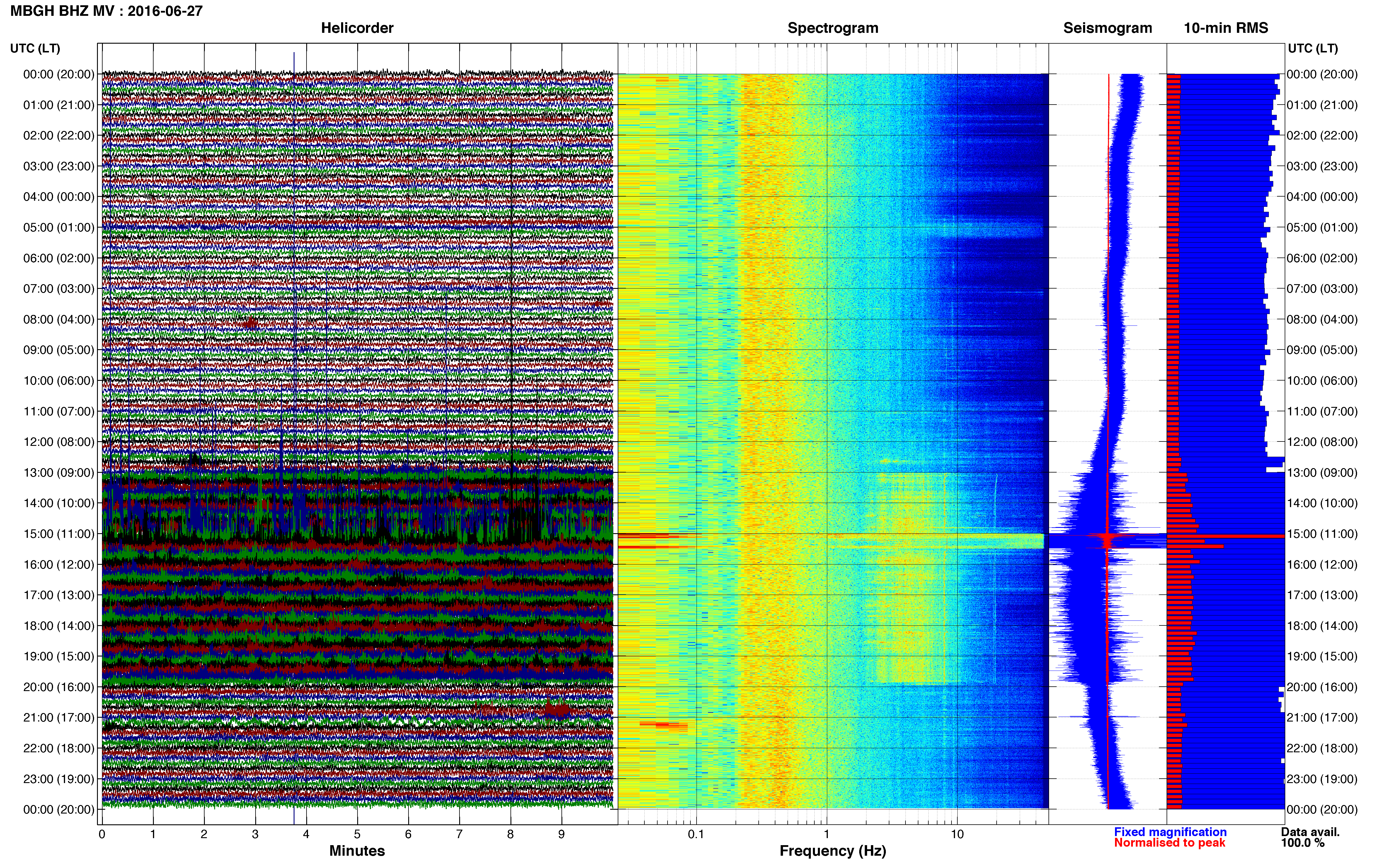The height and width of the screenshot is (868, 1389).
Task: Click the 01:00 (21:00) label beside the Helicorder
Action: click(x=59, y=105)
